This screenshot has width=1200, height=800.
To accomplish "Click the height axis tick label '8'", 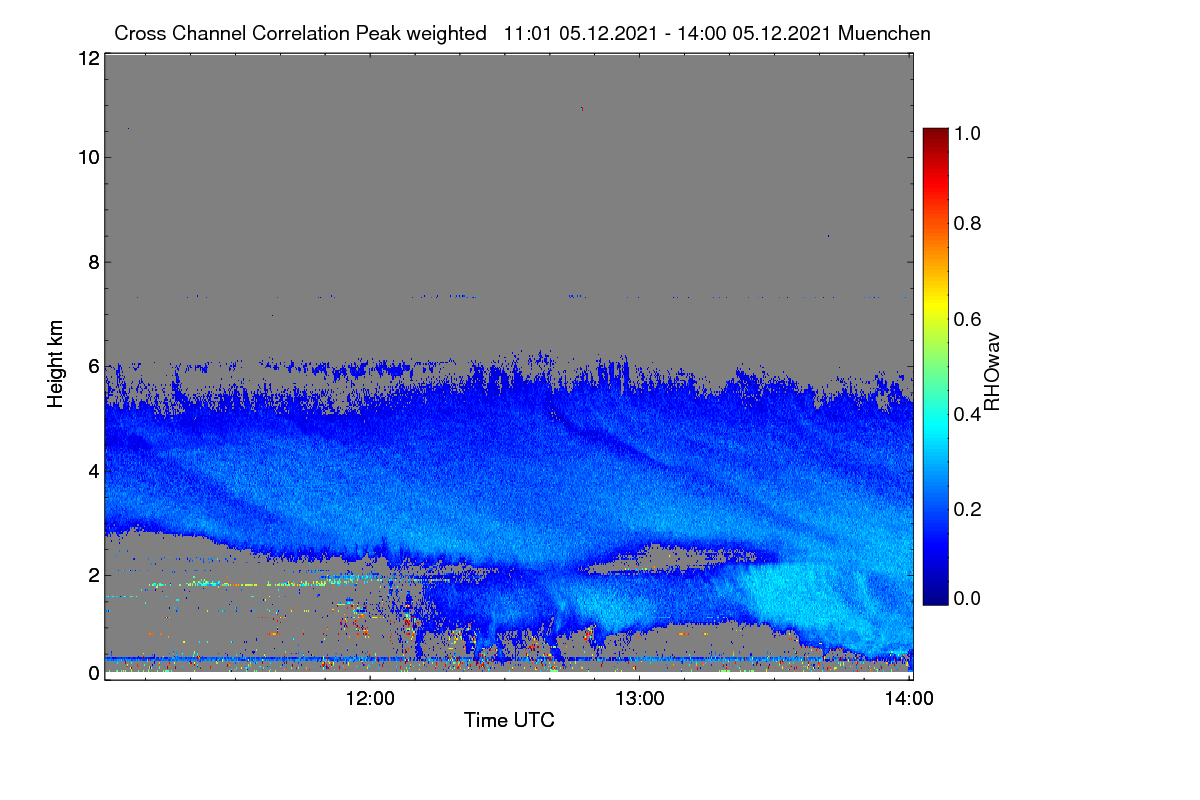I will click(x=93, y=262).
